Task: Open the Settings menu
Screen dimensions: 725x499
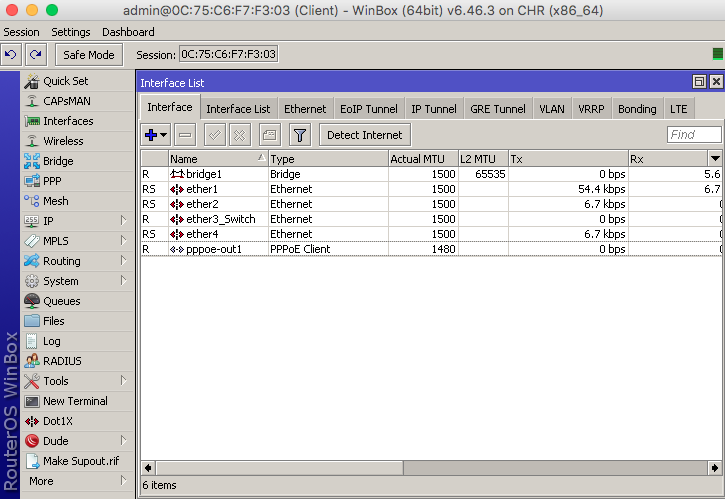Action: pyautogui.click(x=71, y=32)
